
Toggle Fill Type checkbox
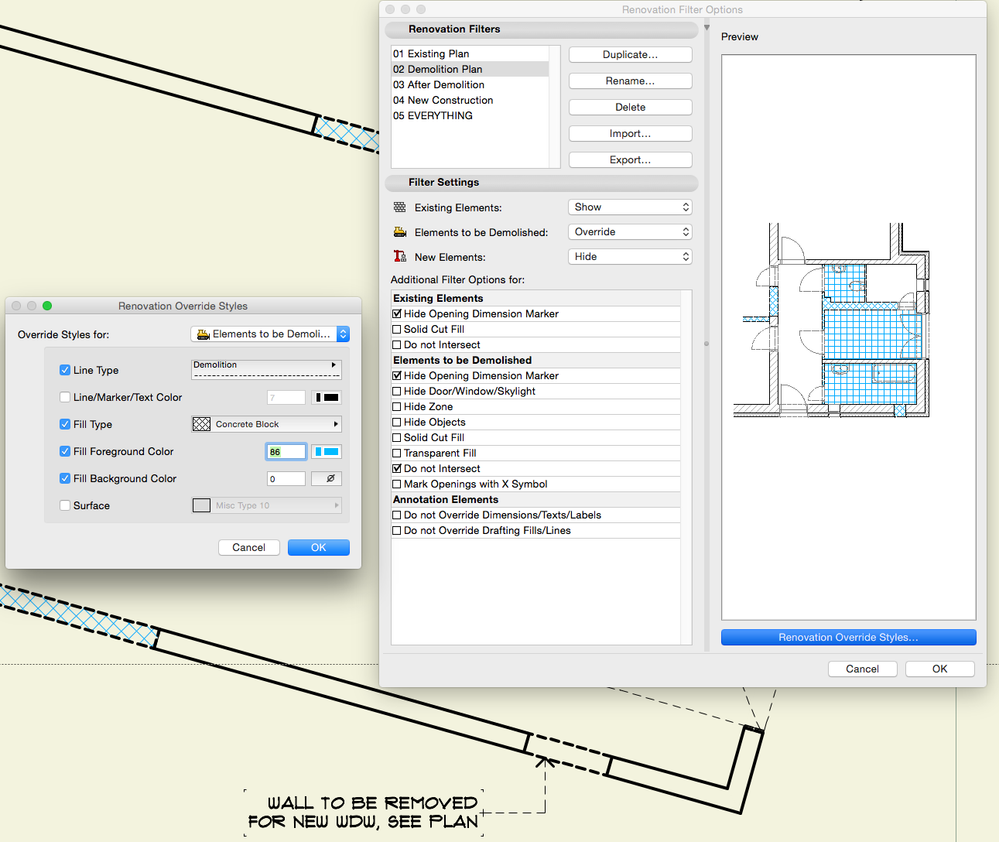tap(65, 424)
